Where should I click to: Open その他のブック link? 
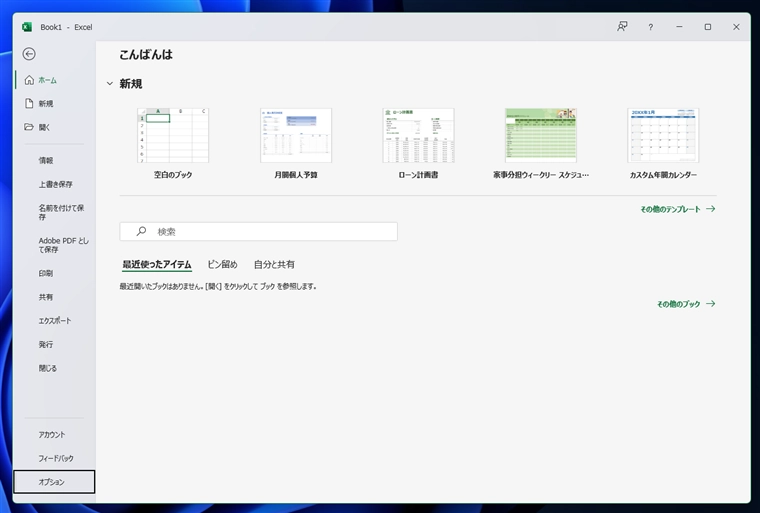686,304
